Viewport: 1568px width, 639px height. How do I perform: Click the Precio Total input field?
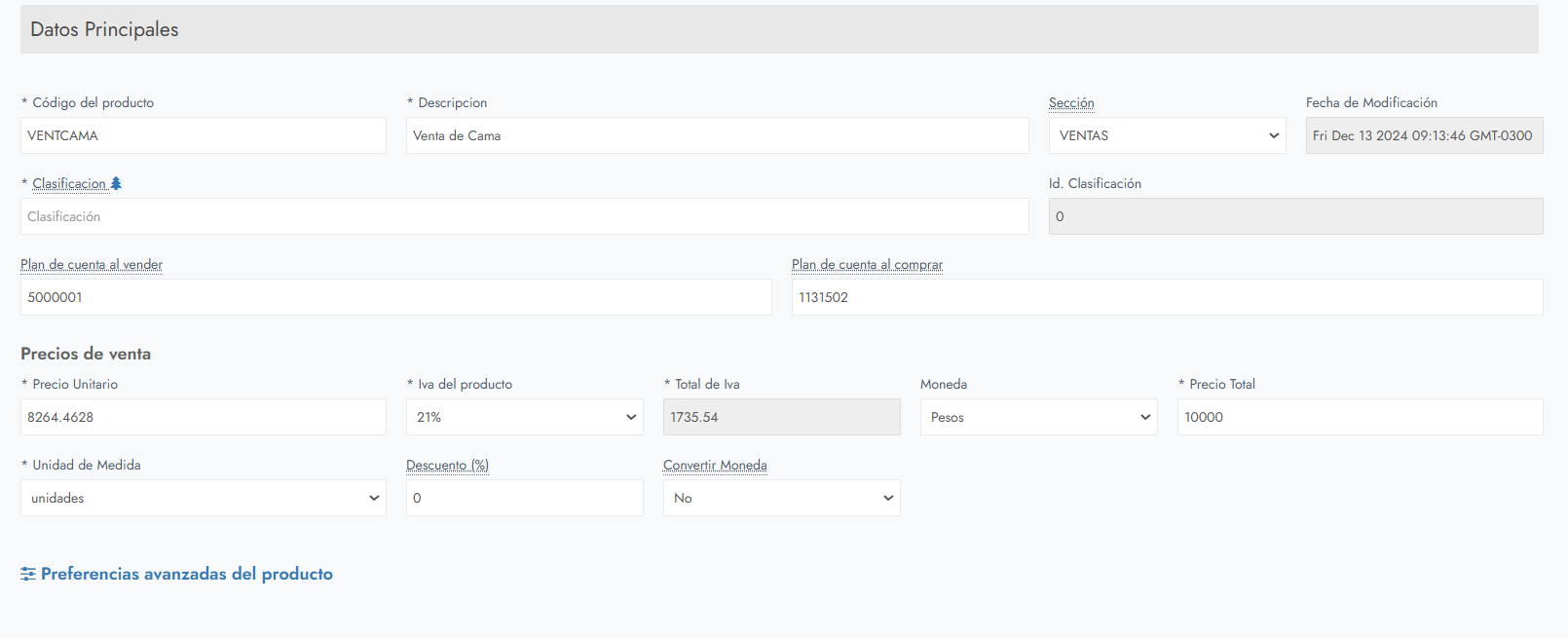tap(1360, 417)
